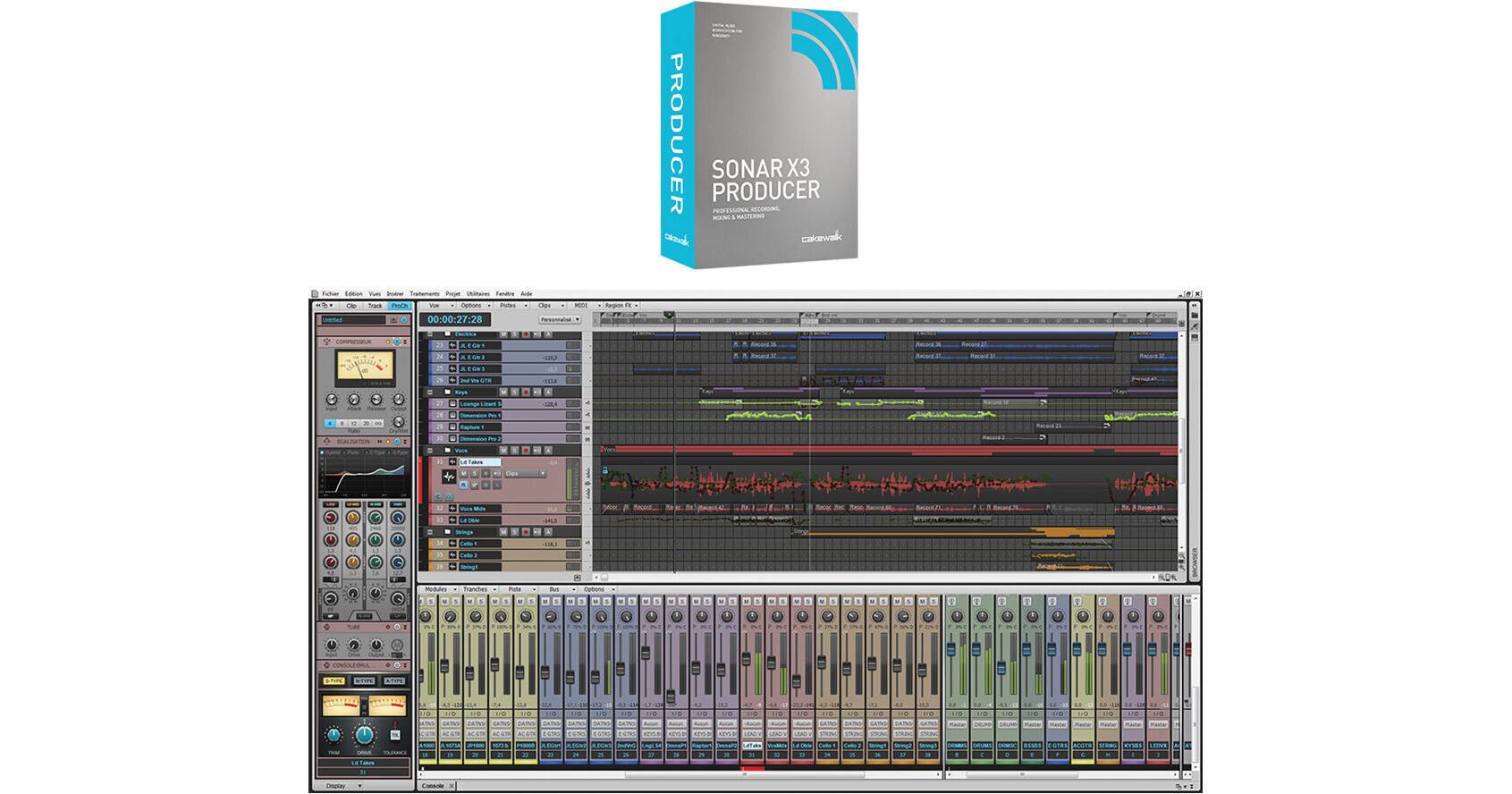Click the Tolerance switch in Console Emul
This screenshot has width=1512, height=794.
pyautogui.click(x=395, y=735)
